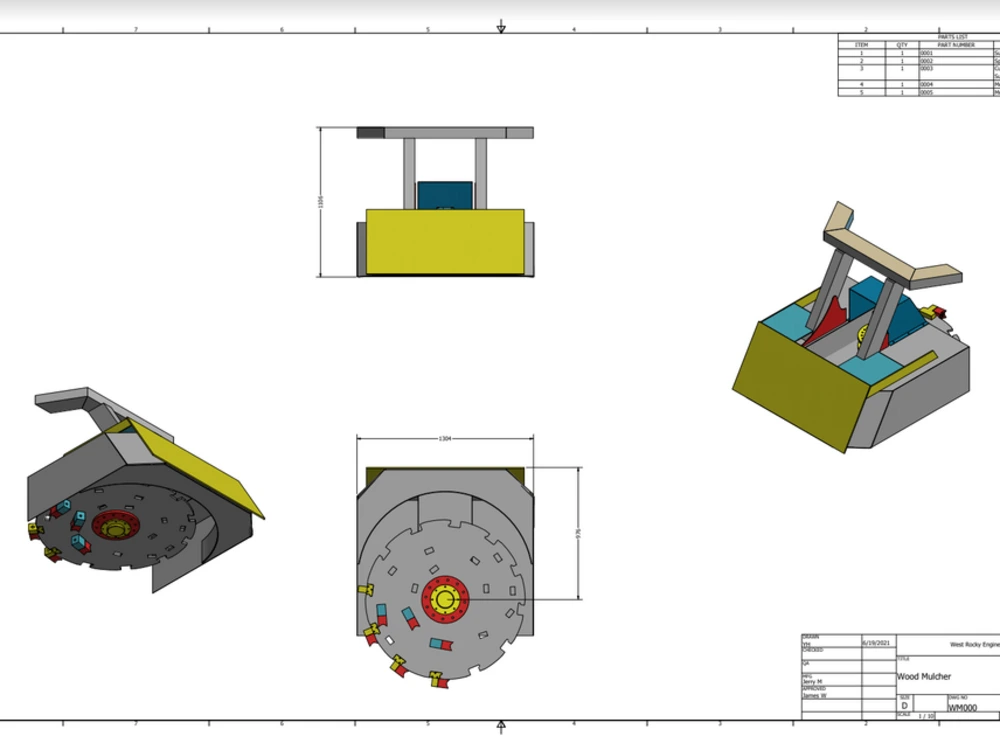Select part number 0001 in the parts list
The image size is (1000, 750).
926,52
